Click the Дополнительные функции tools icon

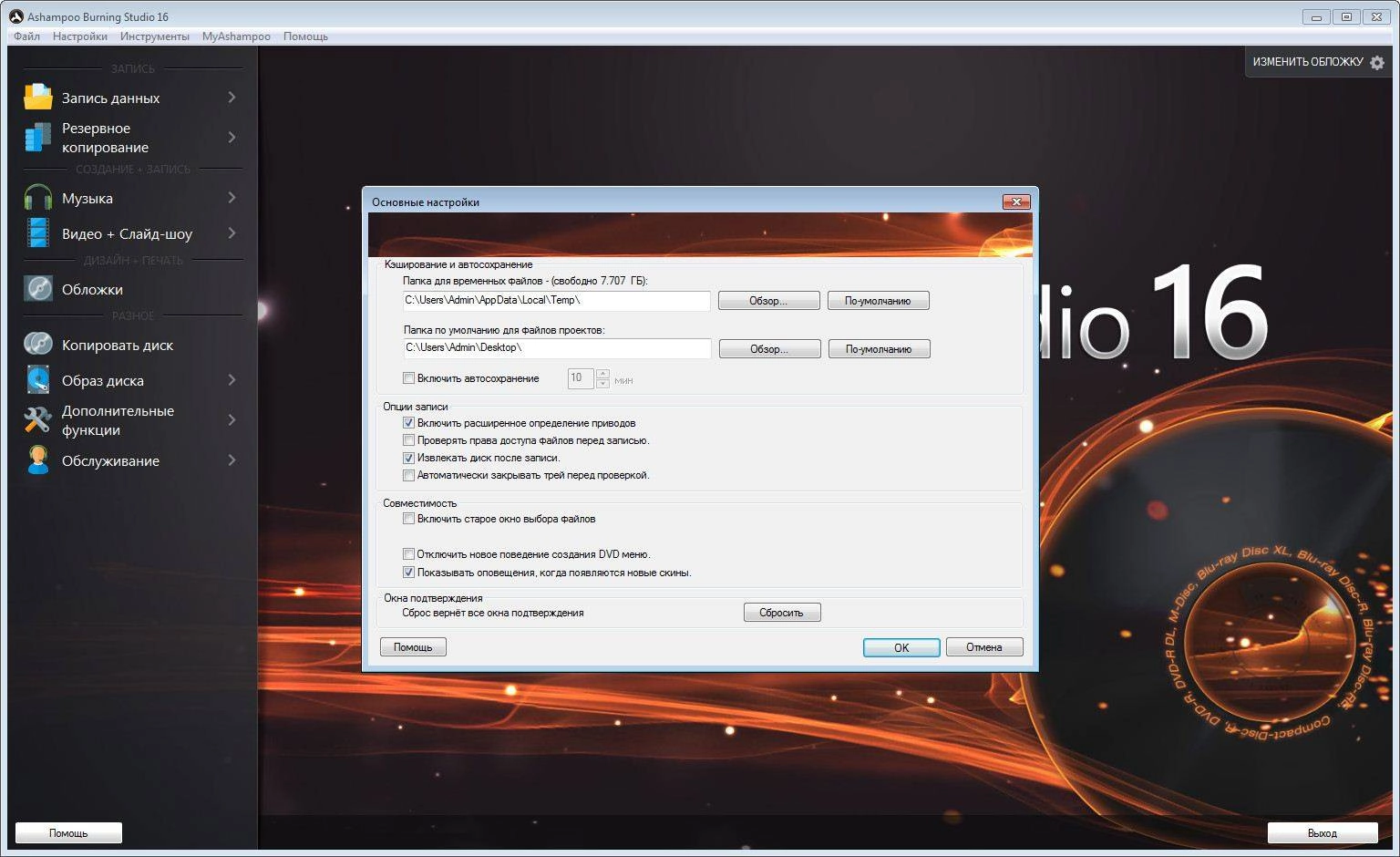click(38, 419)
